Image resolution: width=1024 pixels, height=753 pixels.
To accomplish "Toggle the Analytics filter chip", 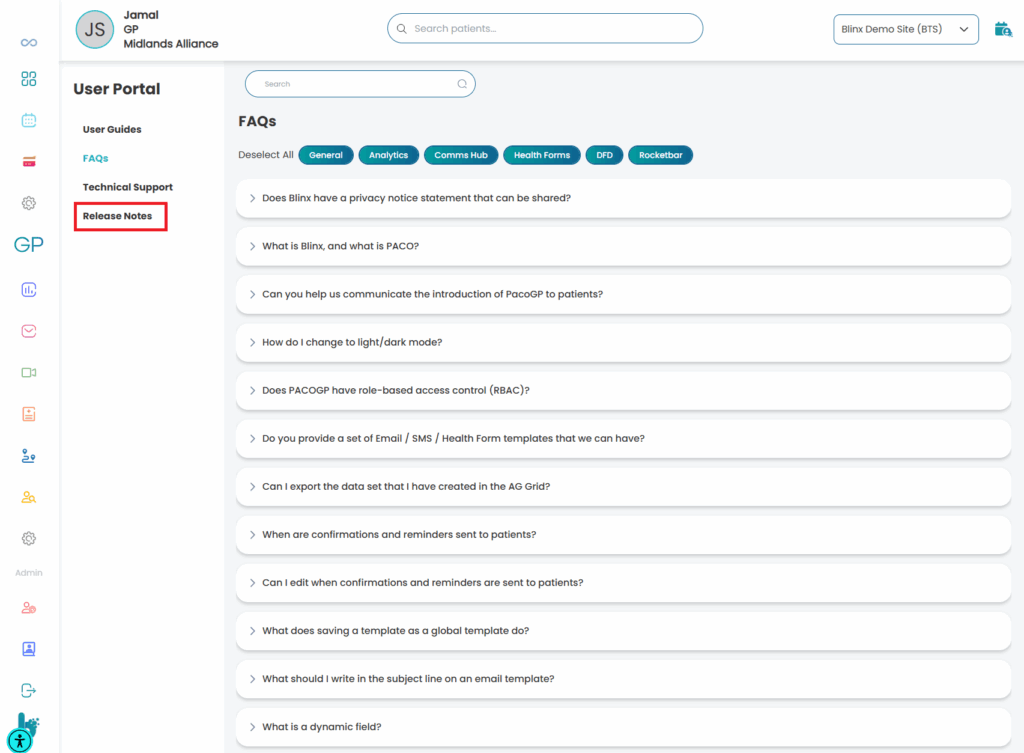I will pos(389,155).
